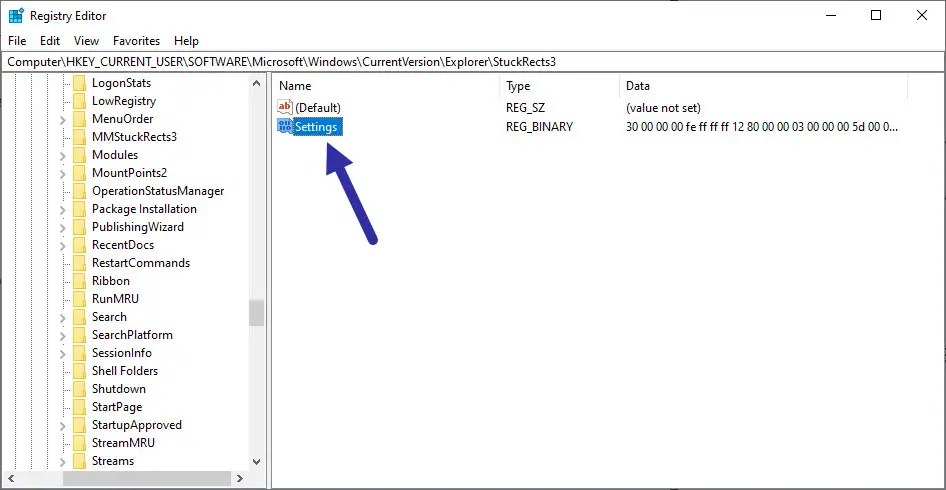Click the RunMRU folder icon
This screenshot has height=490, width=946.
[x=79, y=299]
